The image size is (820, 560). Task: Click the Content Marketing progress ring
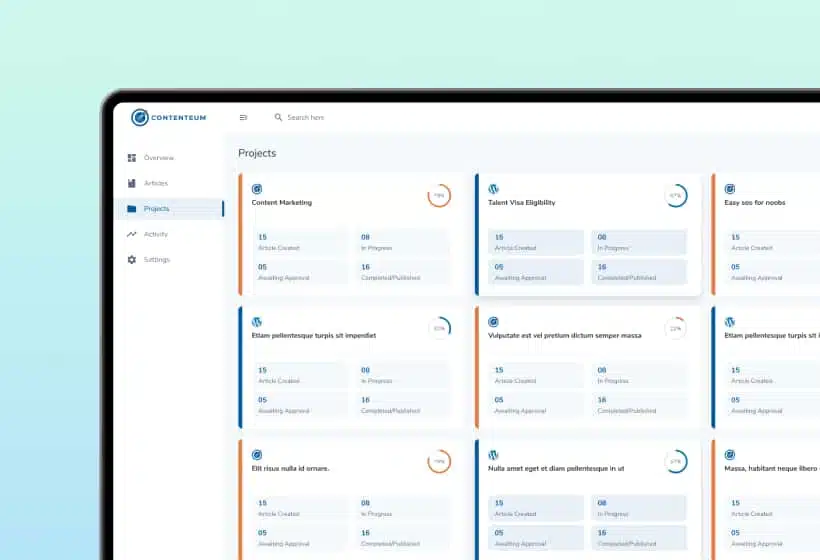439,196
